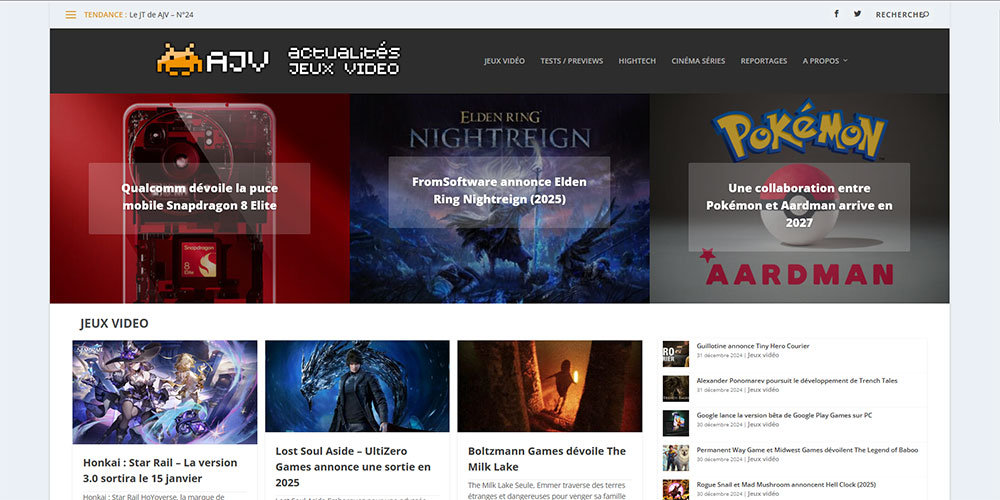
Task: Click Tiny Hero Courier small thumbnail
Action: coord(675,354)
